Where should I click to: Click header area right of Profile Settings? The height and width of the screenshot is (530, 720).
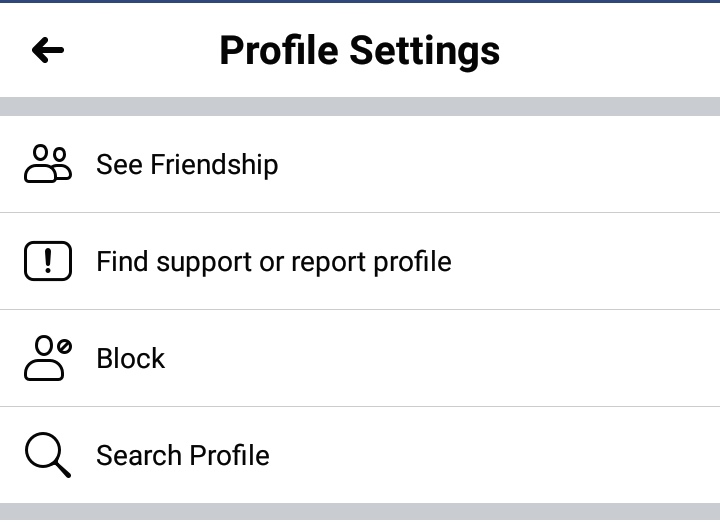[611, 50]
